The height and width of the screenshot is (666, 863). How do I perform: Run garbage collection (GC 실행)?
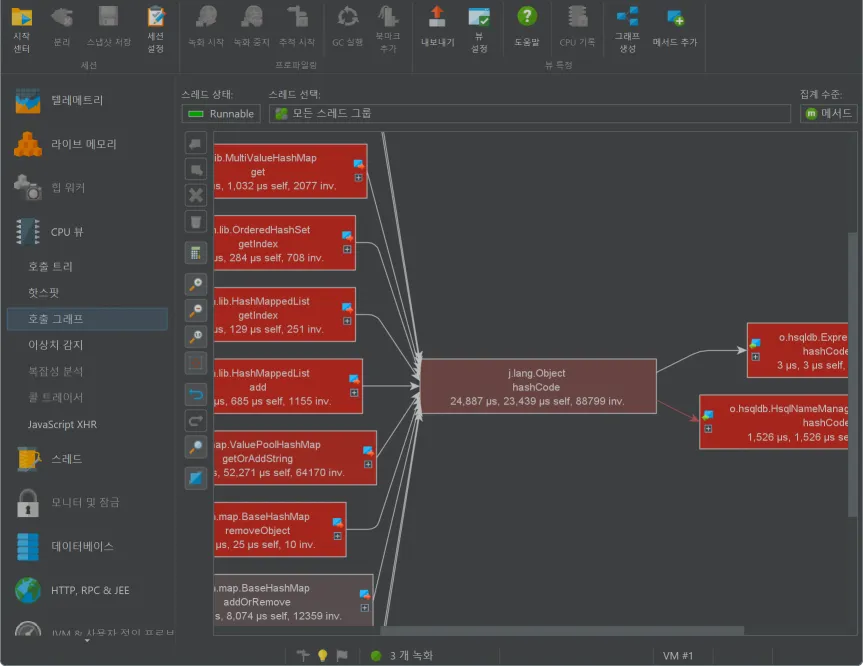point(347,28)
